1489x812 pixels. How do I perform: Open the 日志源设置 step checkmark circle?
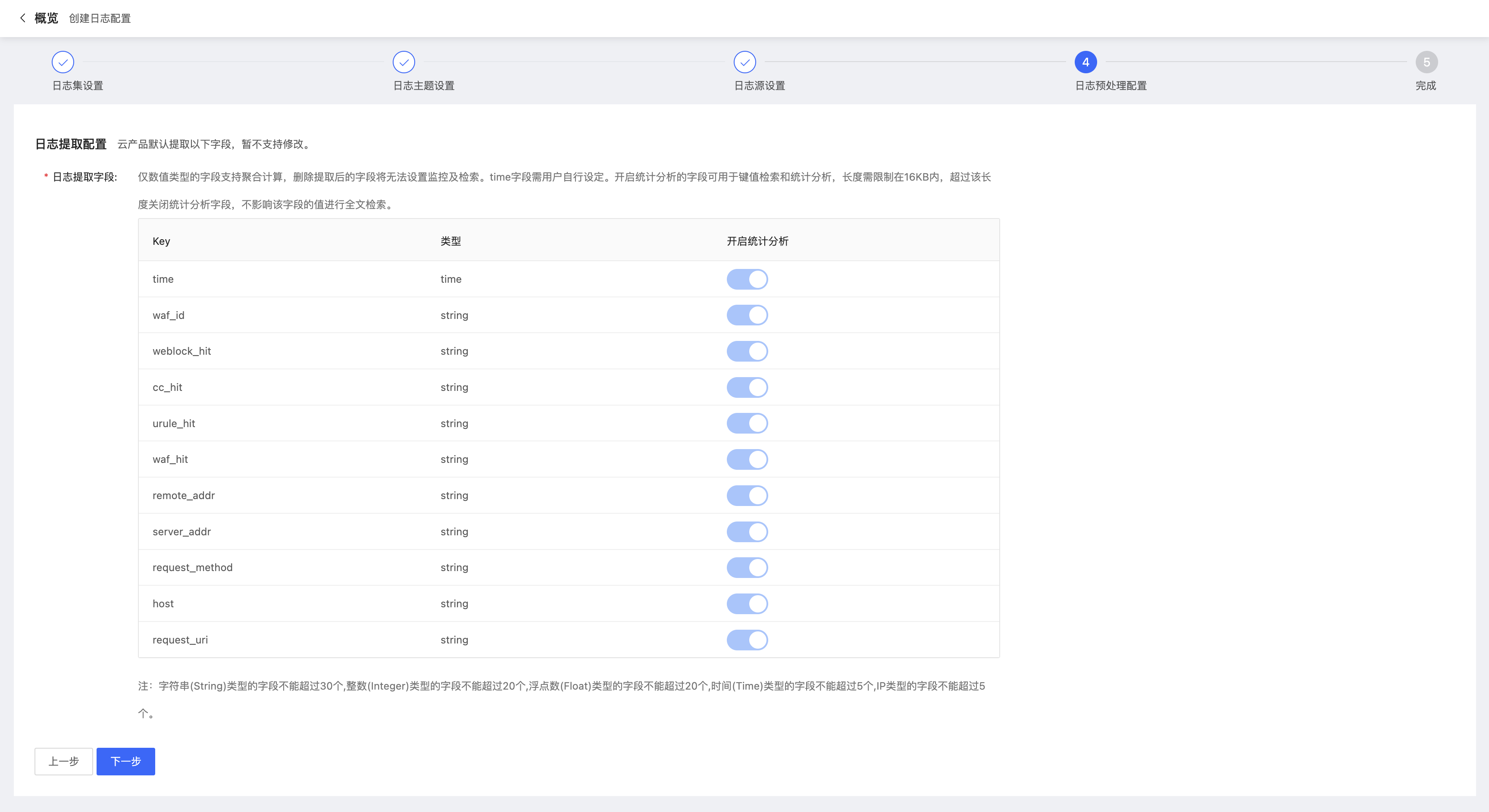pyautogui.click(x=744, y=62)
